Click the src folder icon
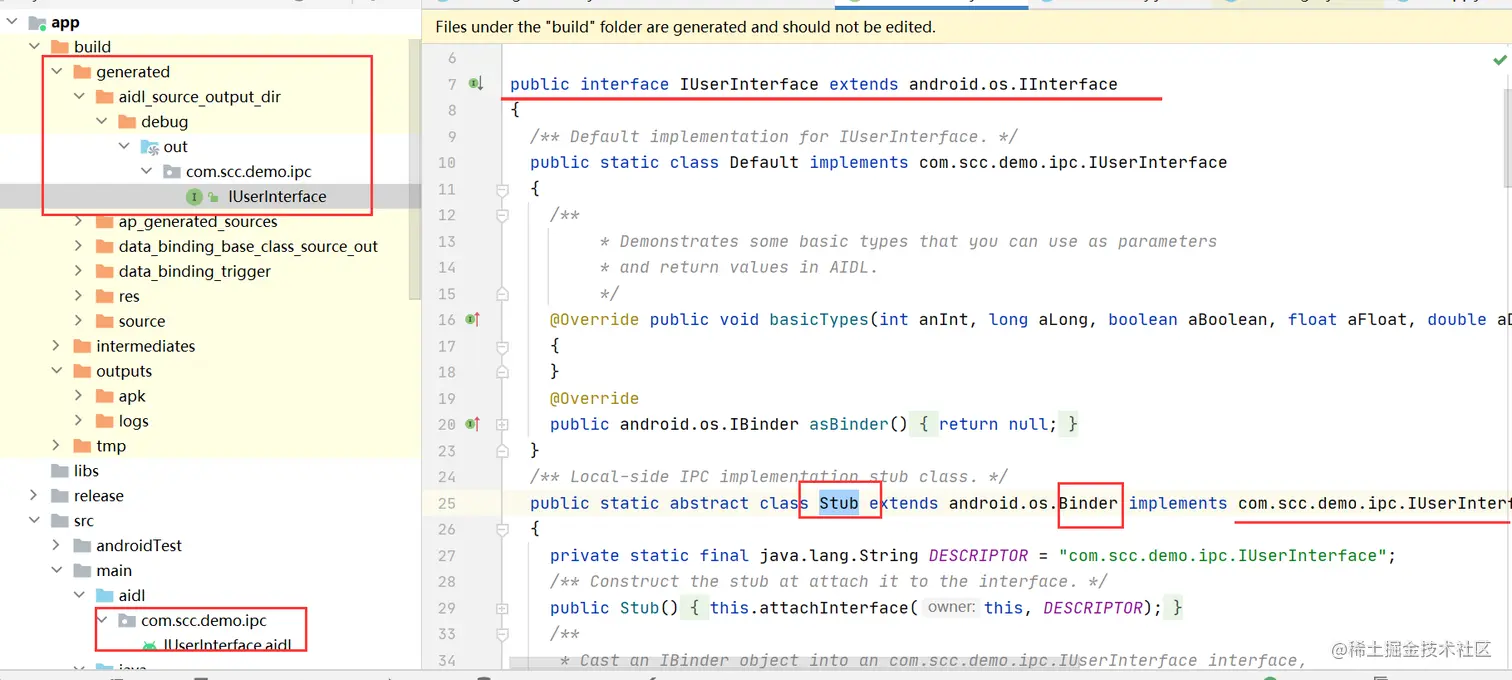Screen dimensions: 1512x680 60,521
